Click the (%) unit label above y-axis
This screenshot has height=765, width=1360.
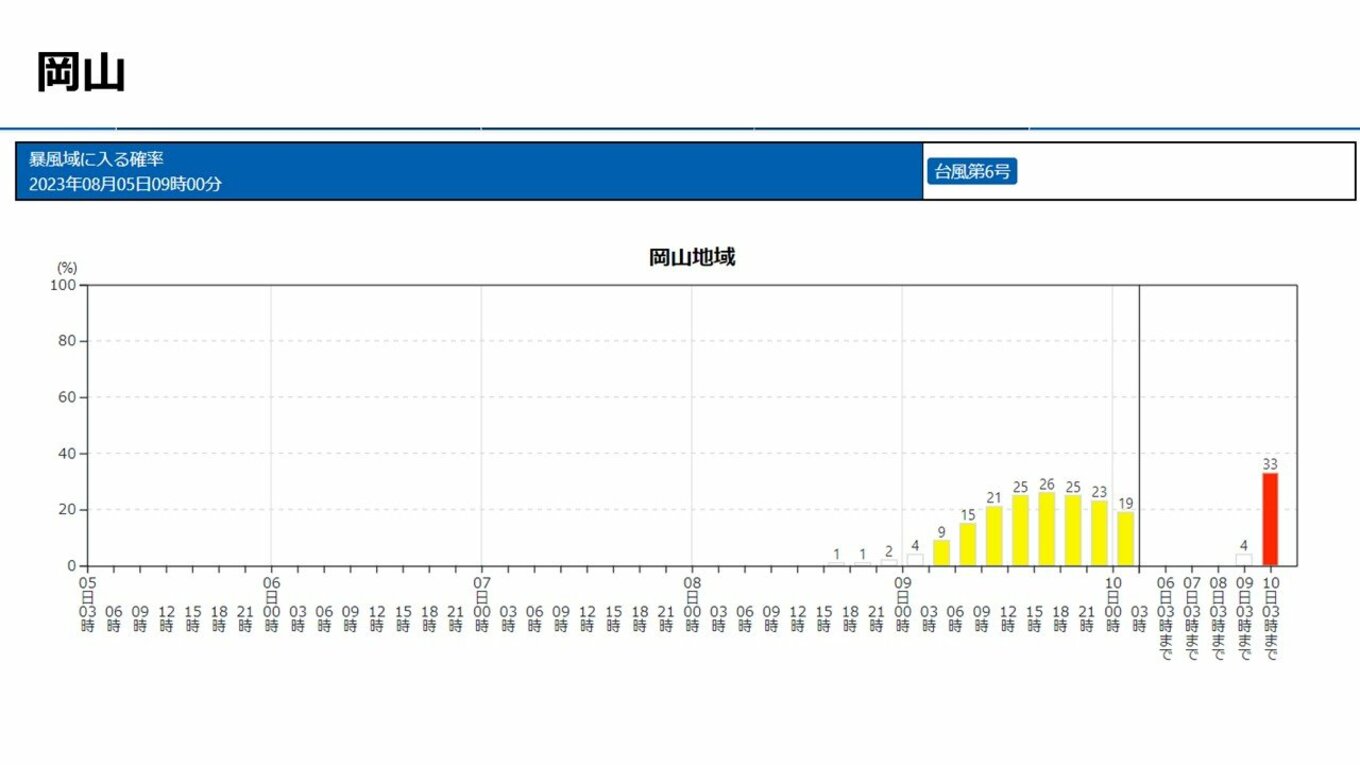click(67, 267)
